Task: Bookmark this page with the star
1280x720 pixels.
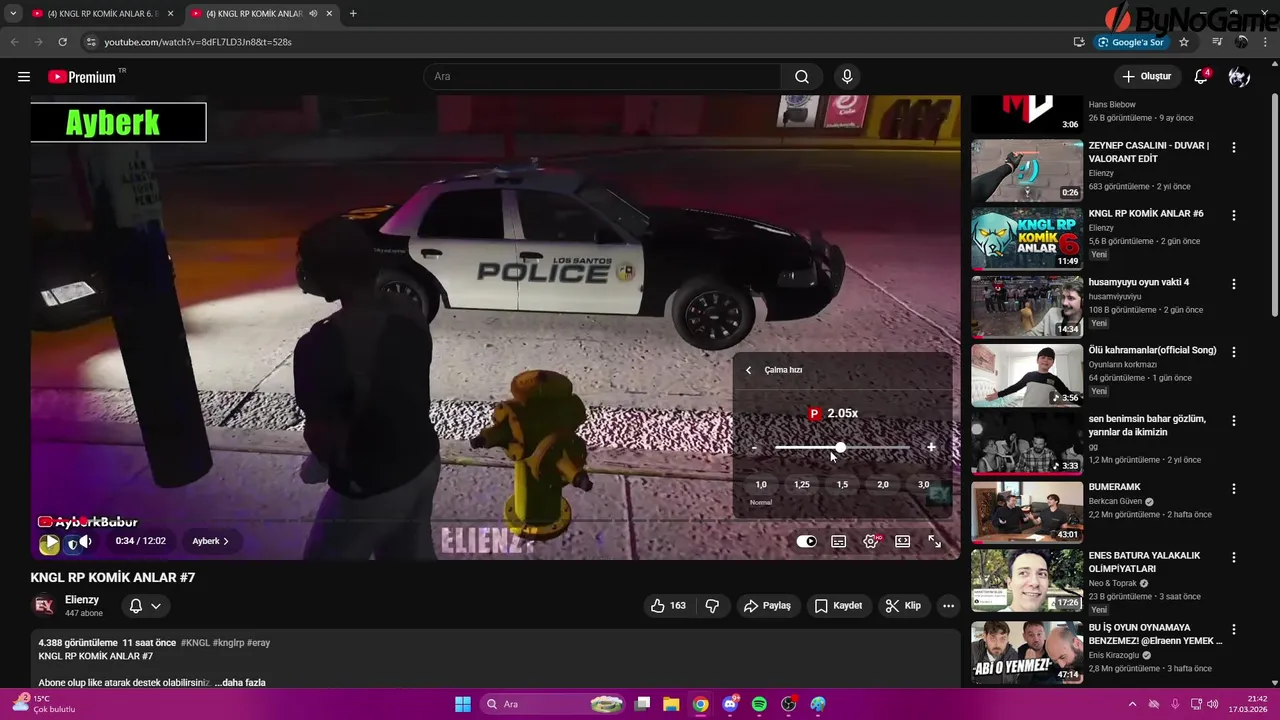Action: [x=1184, y=42]
